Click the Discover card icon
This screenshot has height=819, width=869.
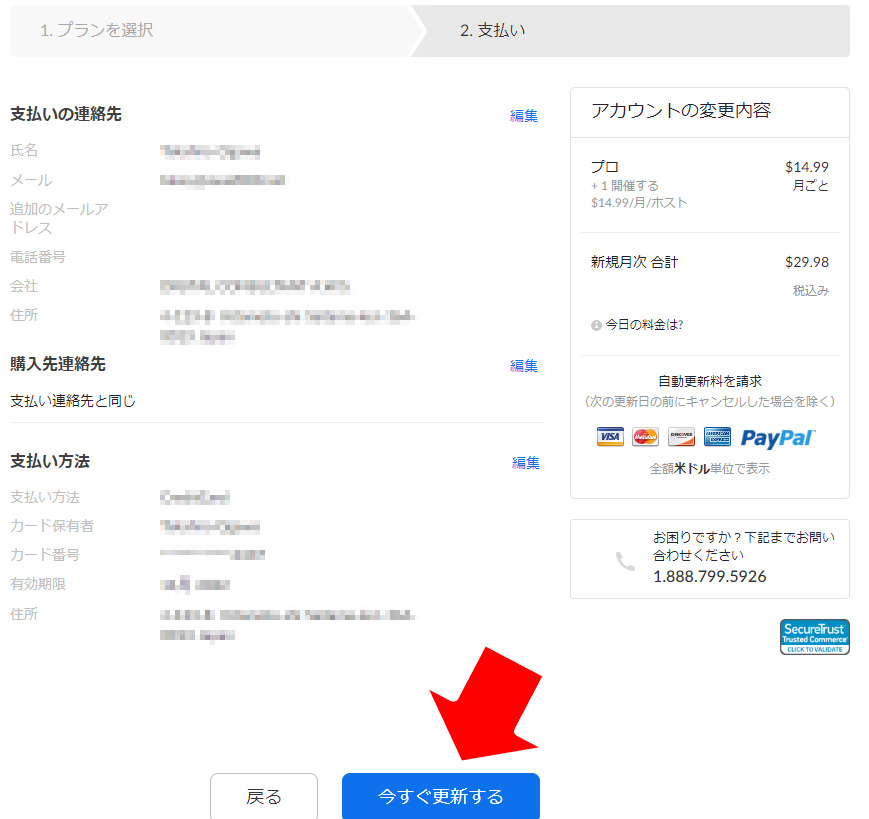coord(682,437)
